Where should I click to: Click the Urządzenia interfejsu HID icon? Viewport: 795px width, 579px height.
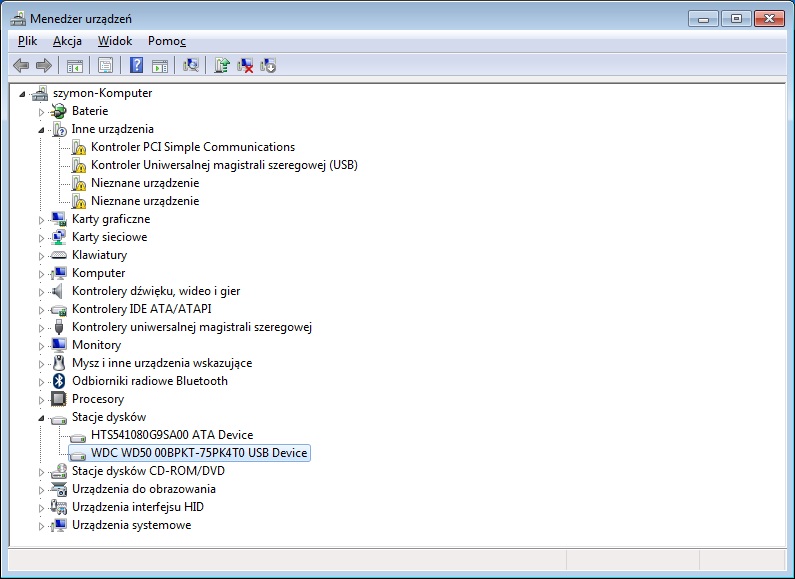click(x=59, y=507)
